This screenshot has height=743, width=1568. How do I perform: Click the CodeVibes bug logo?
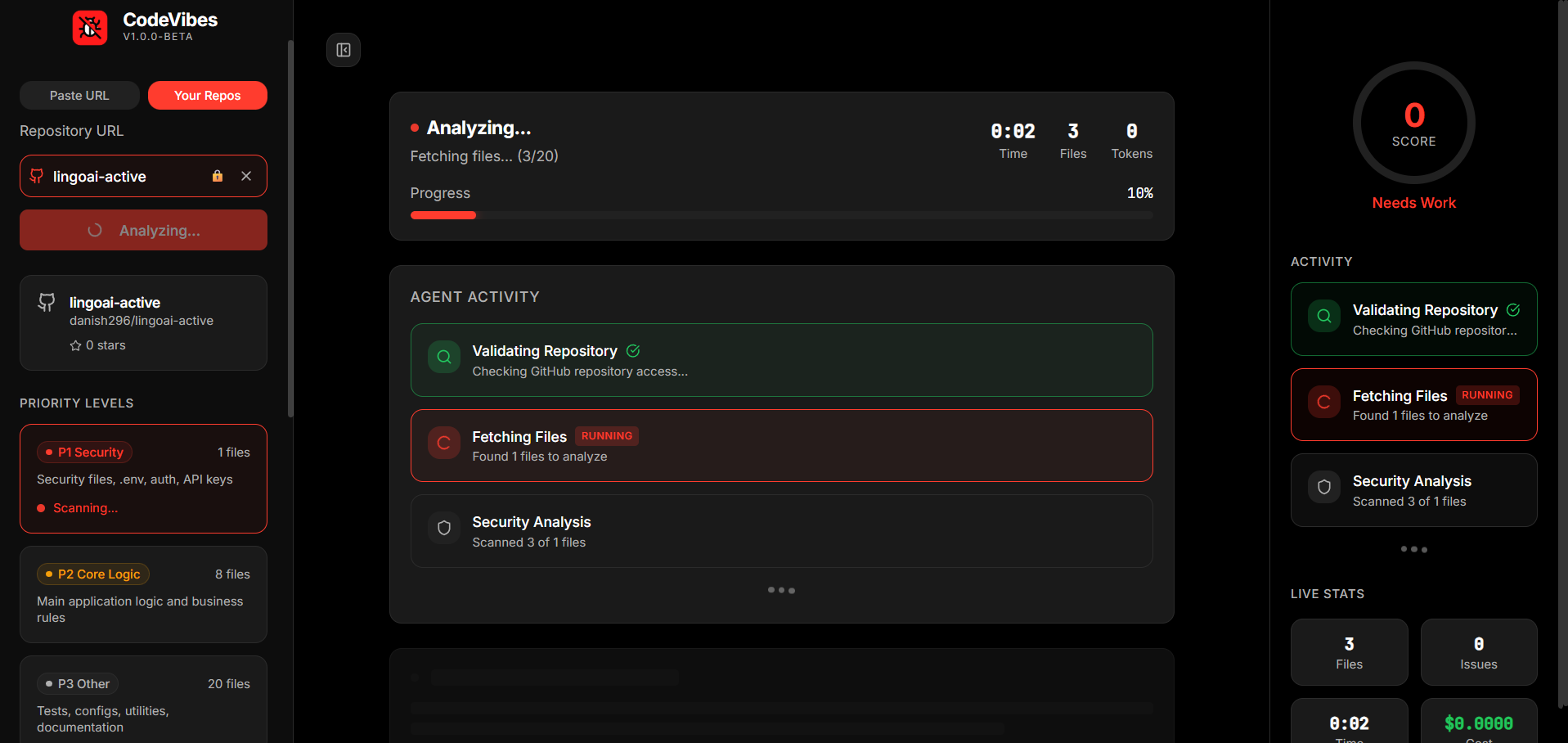89,27
